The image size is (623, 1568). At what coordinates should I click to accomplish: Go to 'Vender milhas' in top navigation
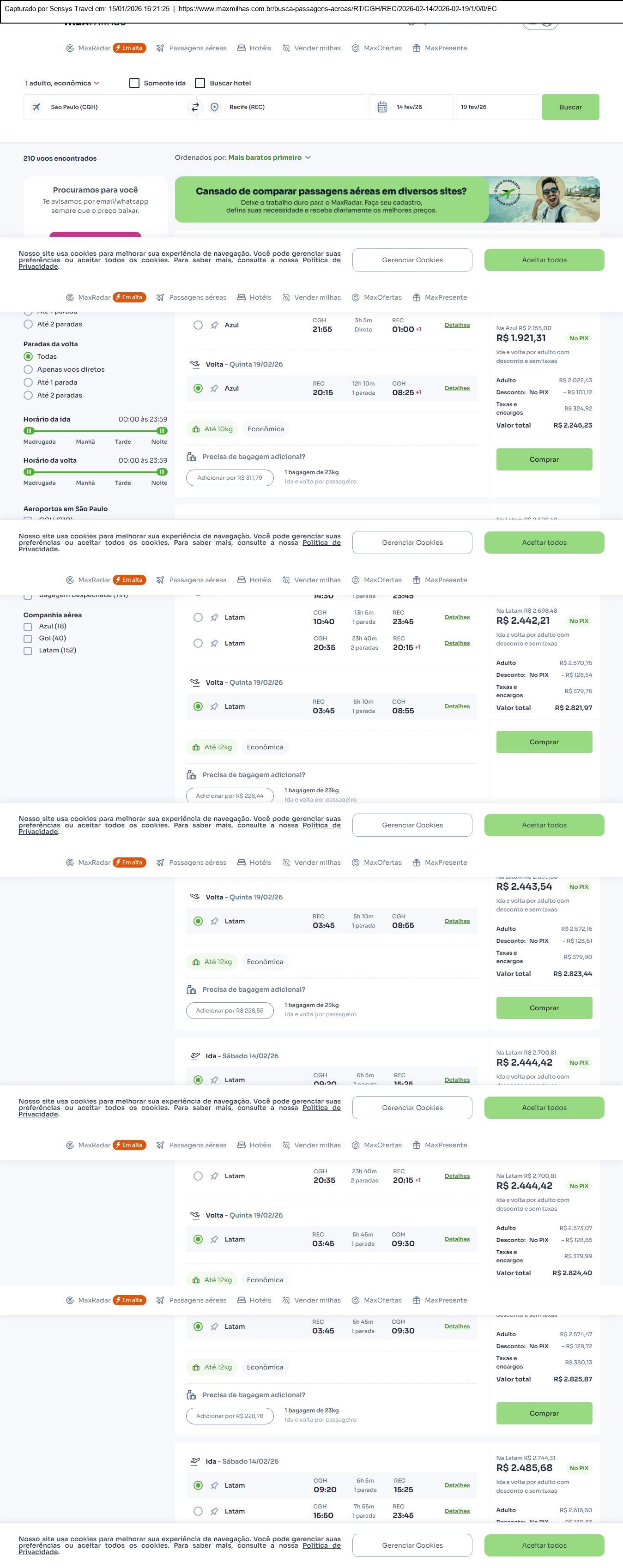click(x=311, y=48)
